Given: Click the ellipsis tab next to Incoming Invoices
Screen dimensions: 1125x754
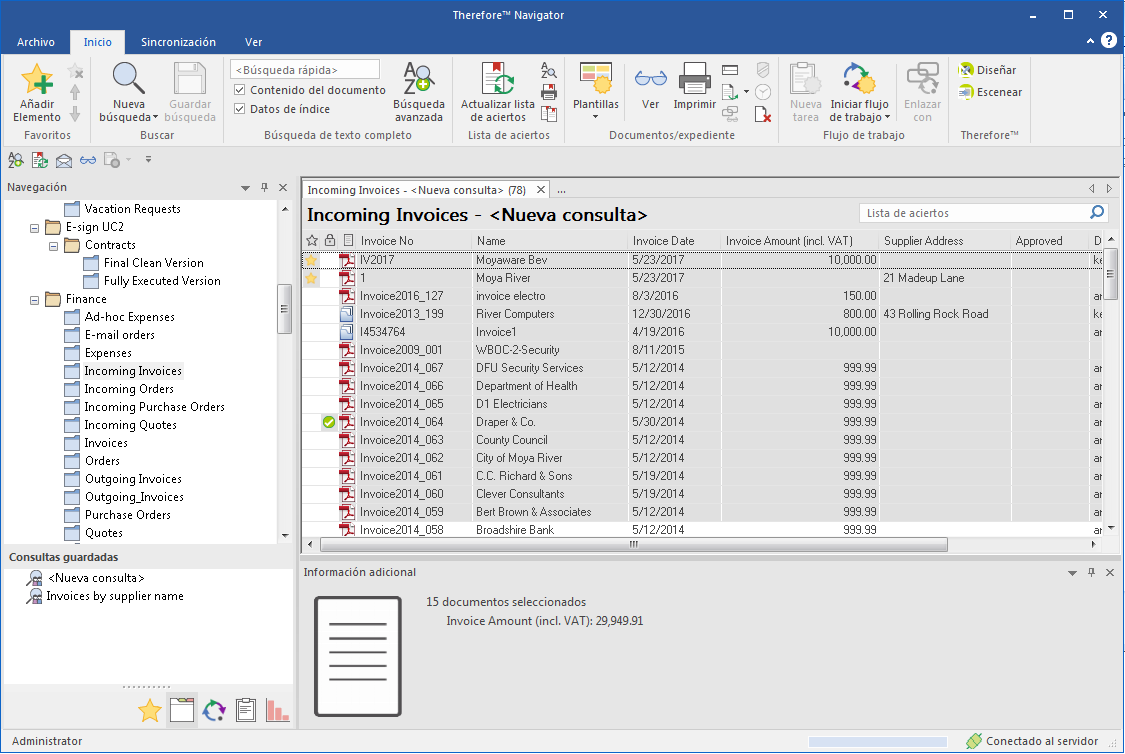Looking at the screenshot, I should coord(561,190).
